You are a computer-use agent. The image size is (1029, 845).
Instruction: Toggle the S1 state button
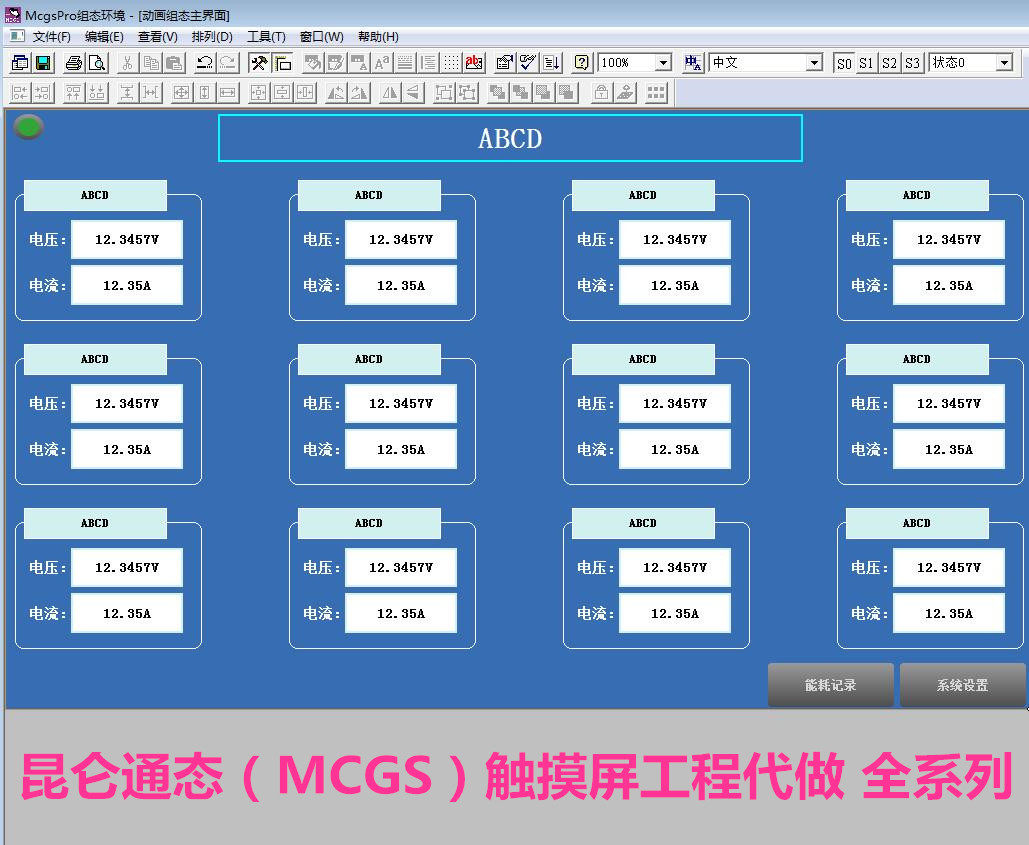[x=866, y=63]
